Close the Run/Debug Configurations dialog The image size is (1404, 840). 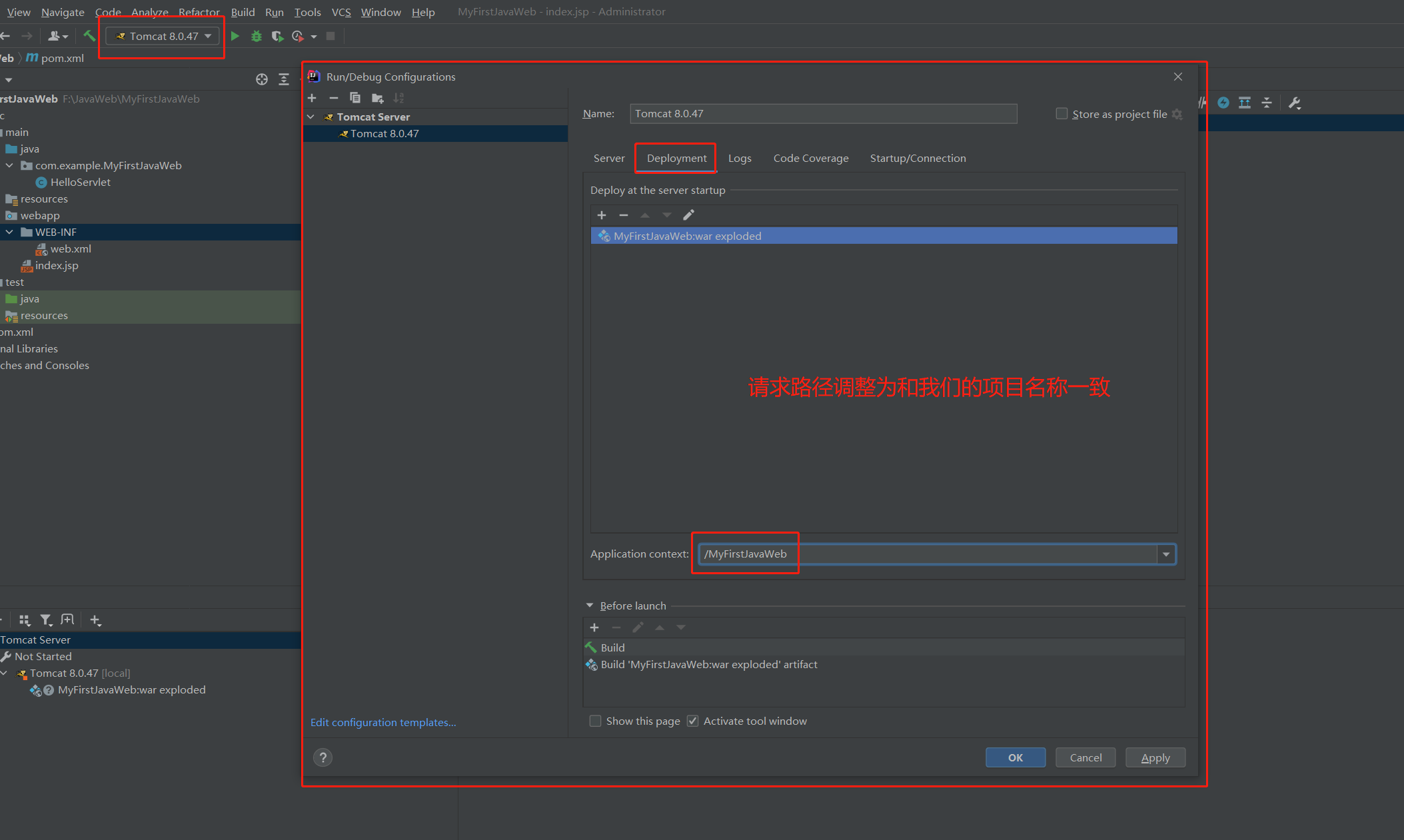pos(1178,77)
